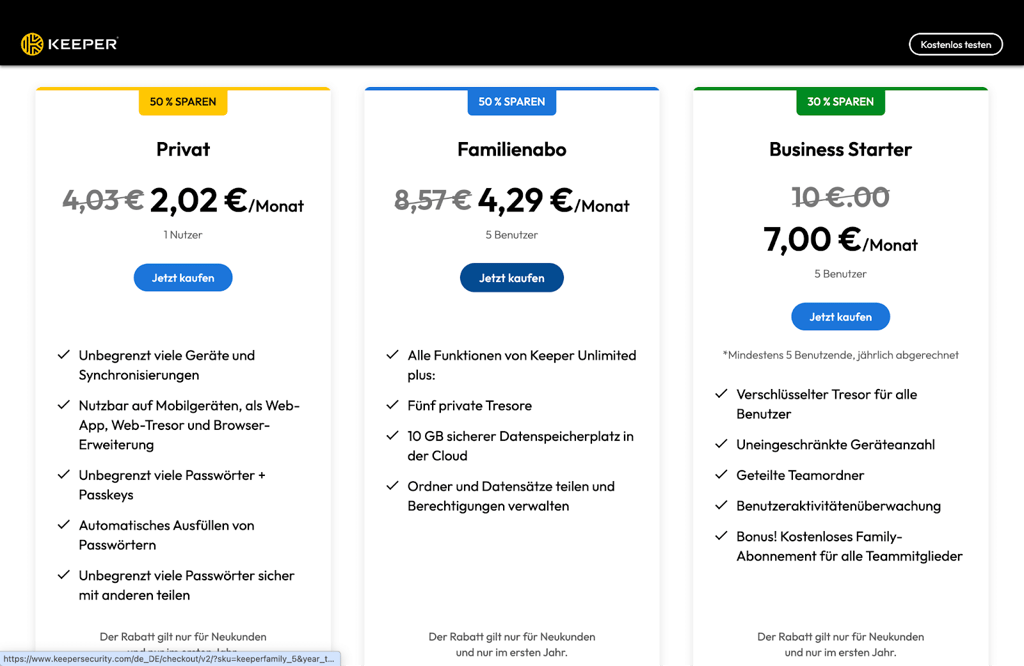This screenshot has width=1024, height=666.
Task: Buy the Privat plan with Jetzt kaufen
Action: (183, 278)
